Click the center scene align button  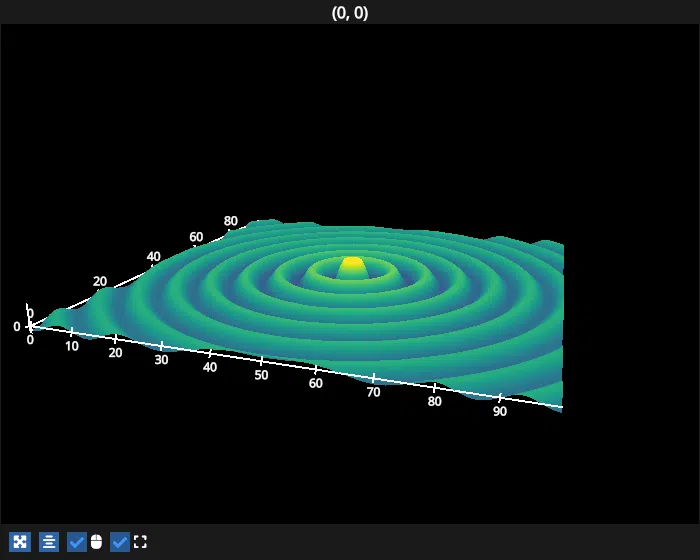coord(49,542)
